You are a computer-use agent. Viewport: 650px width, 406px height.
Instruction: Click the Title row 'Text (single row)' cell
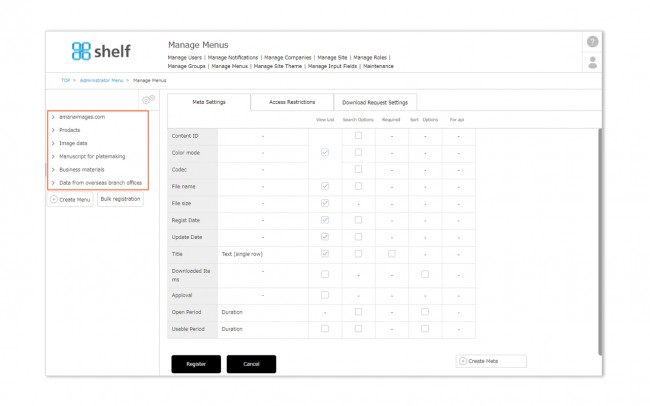pyautogui.click(x=263, y=254)
